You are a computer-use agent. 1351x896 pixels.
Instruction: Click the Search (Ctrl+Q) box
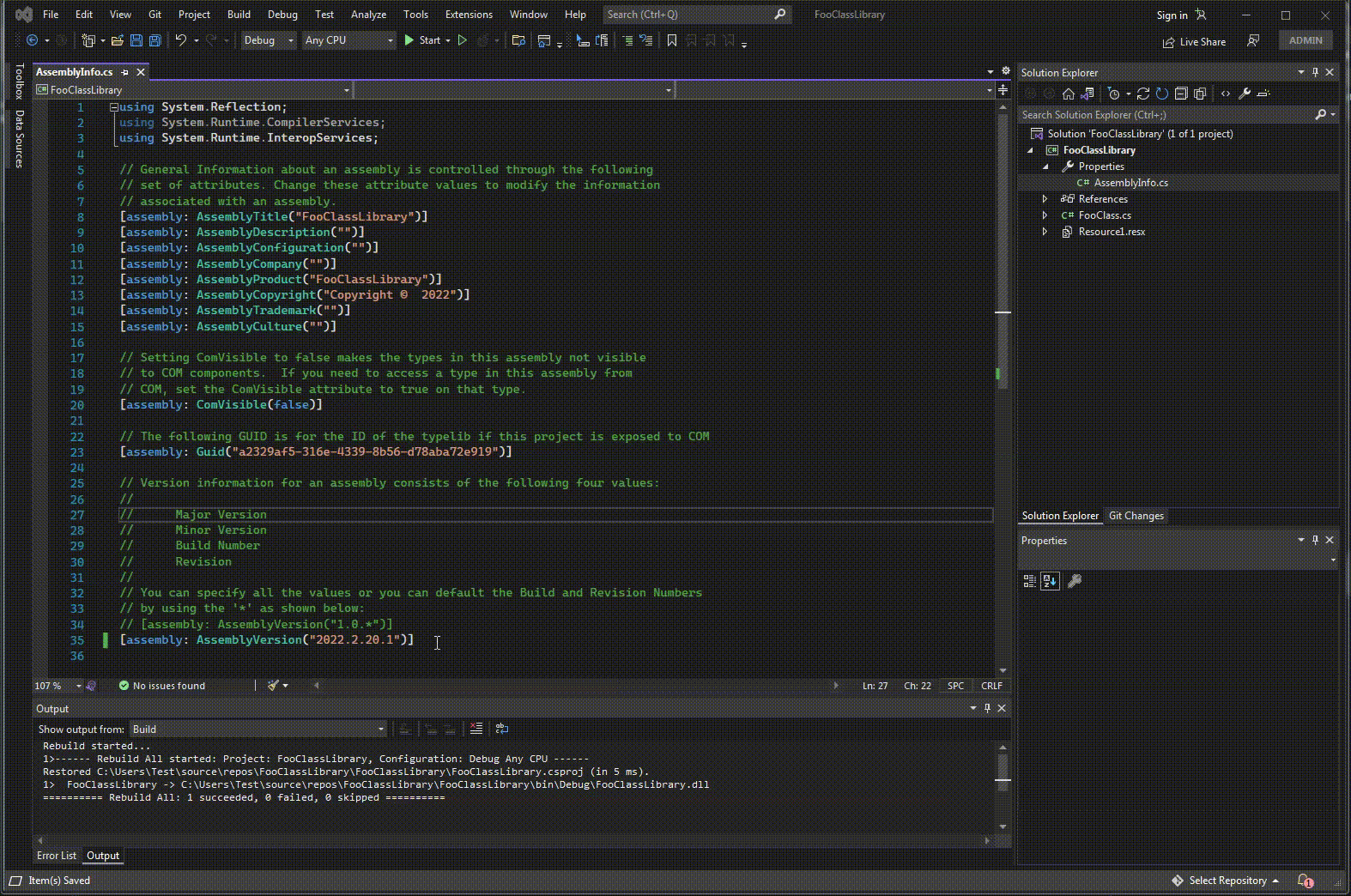pyautogui.click(x=695, y=15)
